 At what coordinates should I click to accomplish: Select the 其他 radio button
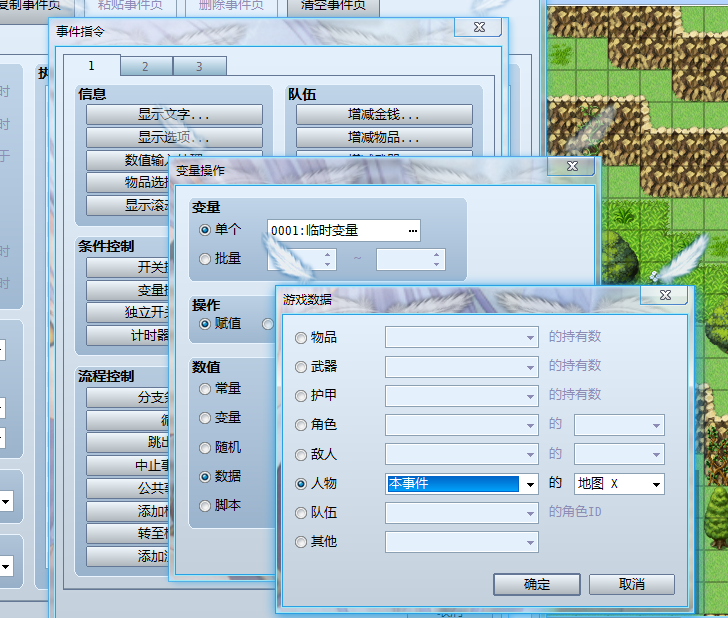point(301,542)
